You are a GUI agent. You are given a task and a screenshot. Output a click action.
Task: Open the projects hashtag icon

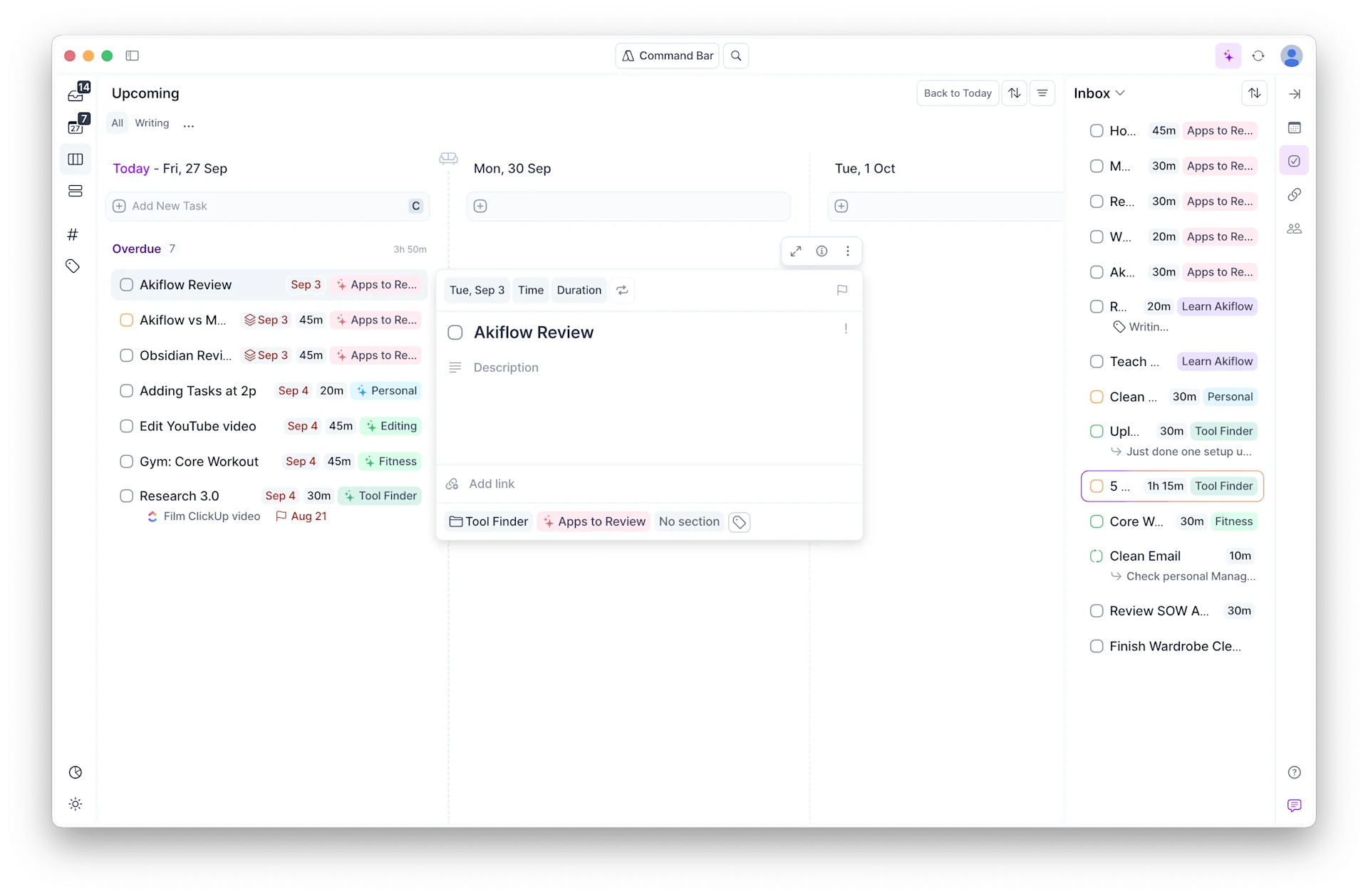pos(72,234)
